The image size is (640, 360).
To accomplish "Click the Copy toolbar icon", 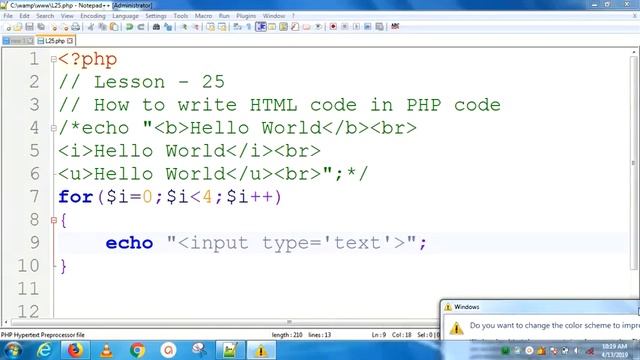I will (x=102, y=27).
